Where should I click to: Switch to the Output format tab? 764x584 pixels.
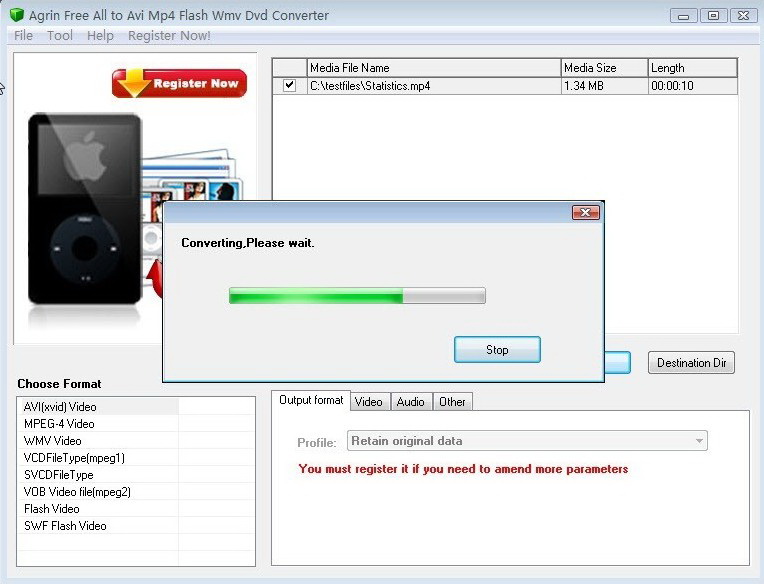pos(311,400)
